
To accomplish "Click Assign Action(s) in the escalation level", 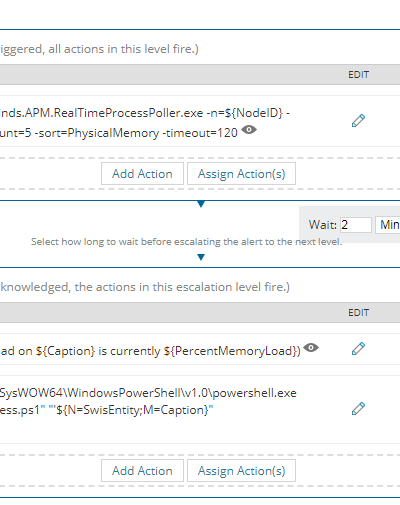I will 241,471.
